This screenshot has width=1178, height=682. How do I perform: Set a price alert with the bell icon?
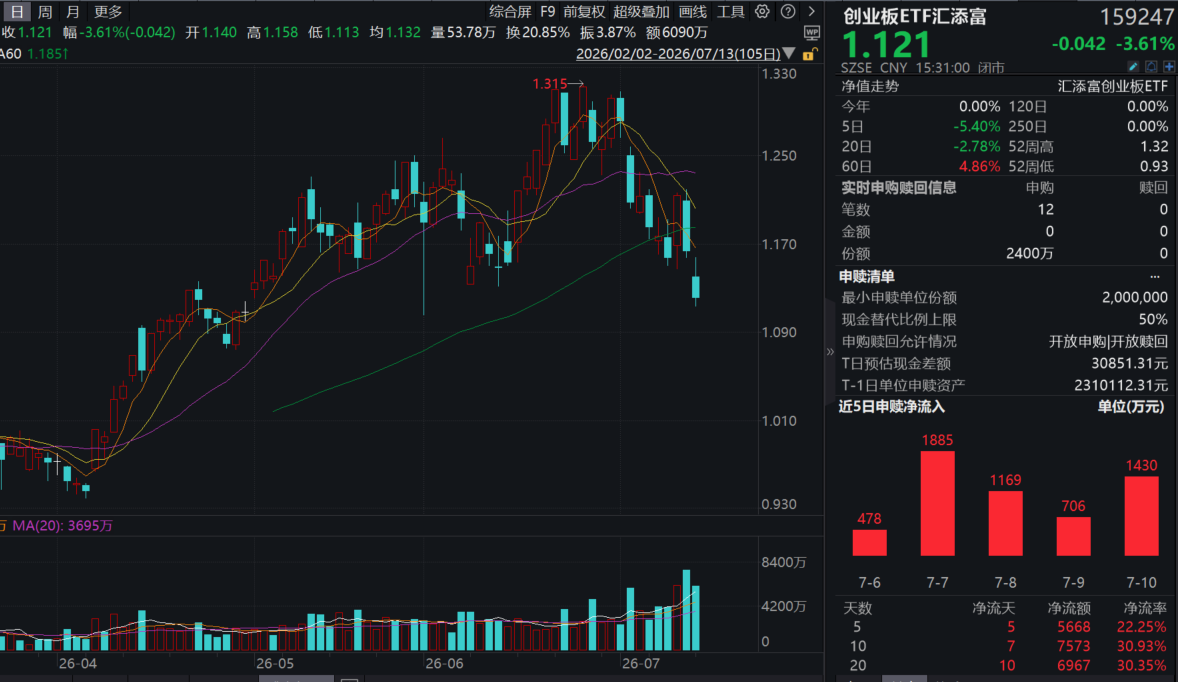coord(1151,67)
